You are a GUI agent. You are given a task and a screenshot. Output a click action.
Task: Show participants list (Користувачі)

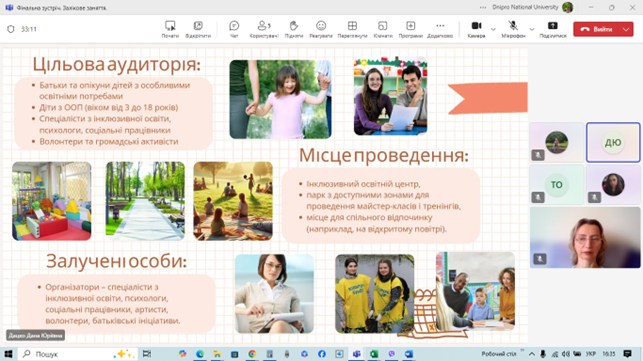pyautogui.click(x=264, y=29)
